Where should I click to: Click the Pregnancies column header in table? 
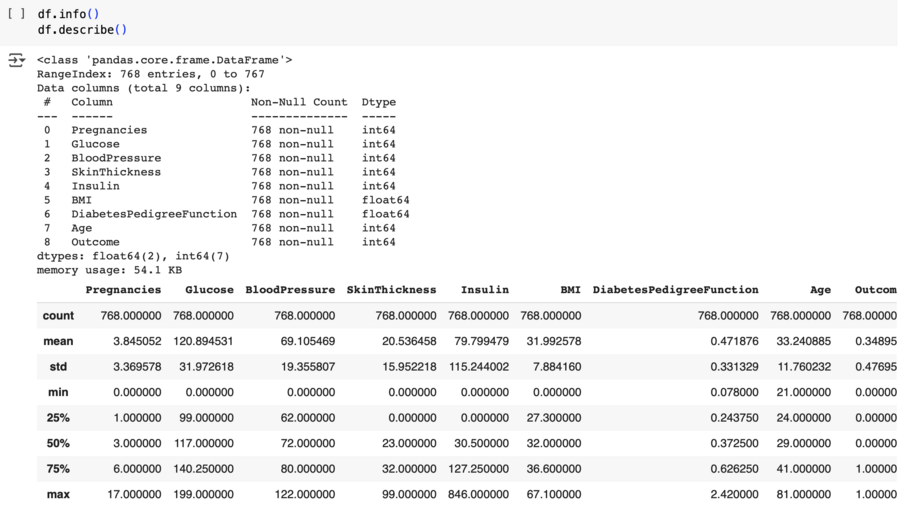coord(123,290)
